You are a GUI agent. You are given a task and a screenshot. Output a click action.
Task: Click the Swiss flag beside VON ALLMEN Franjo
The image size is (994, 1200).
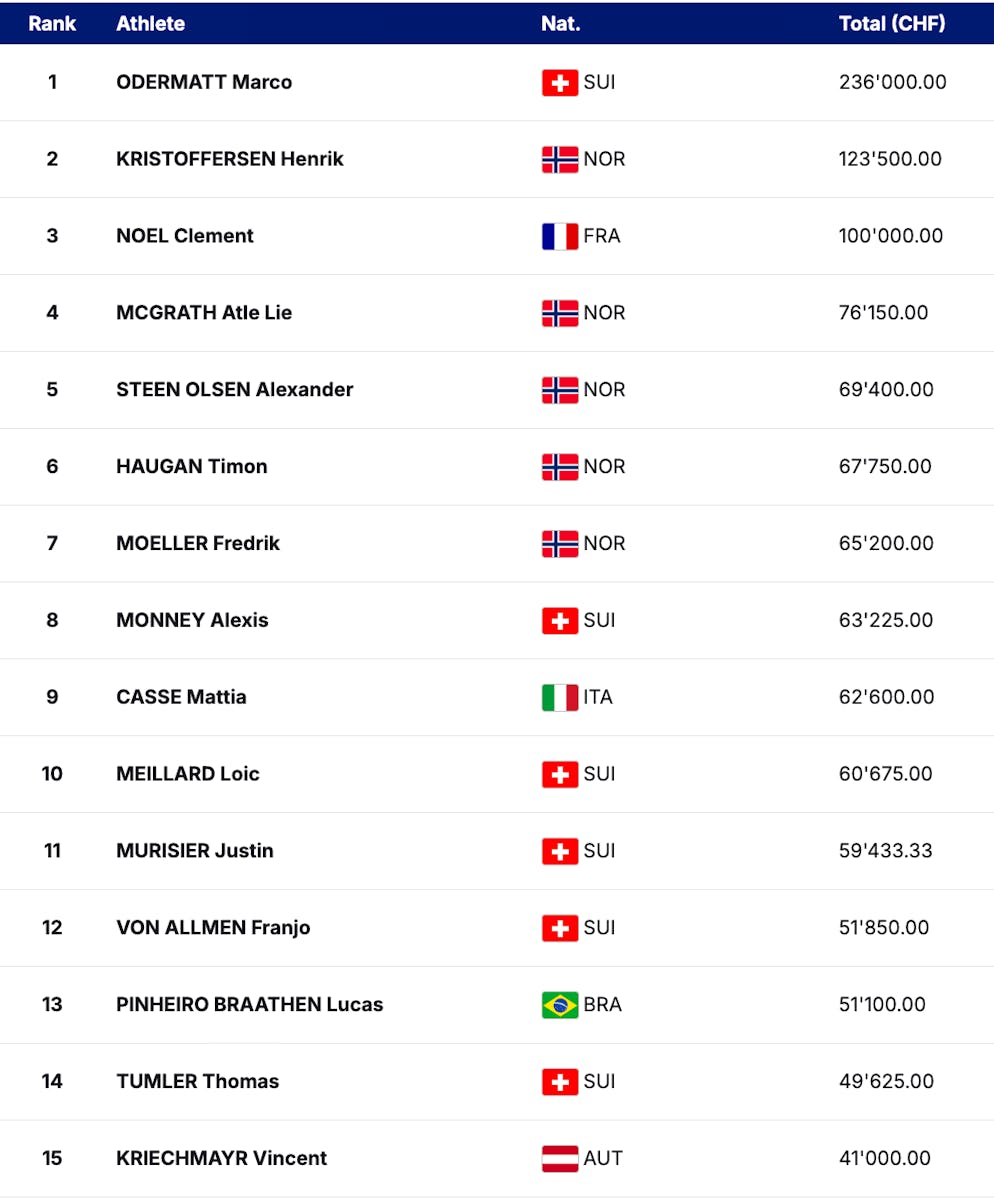tap(560, 928)
